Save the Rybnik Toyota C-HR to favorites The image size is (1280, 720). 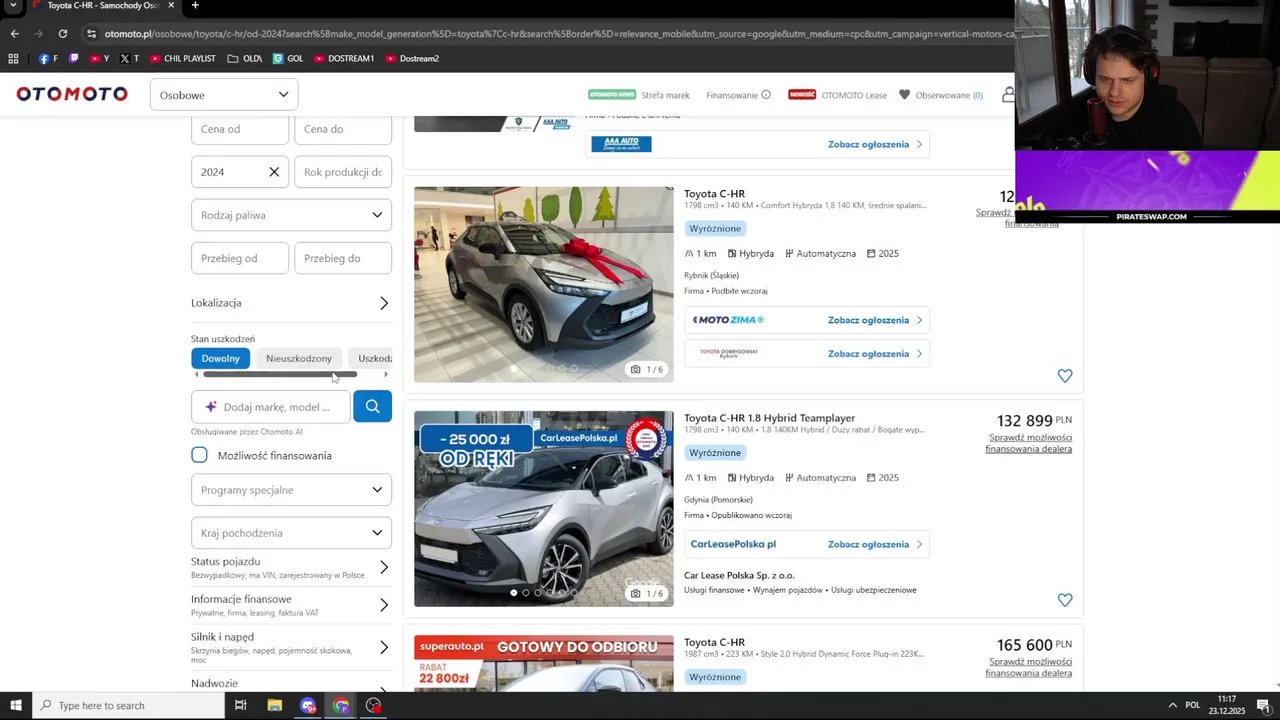1065,376
